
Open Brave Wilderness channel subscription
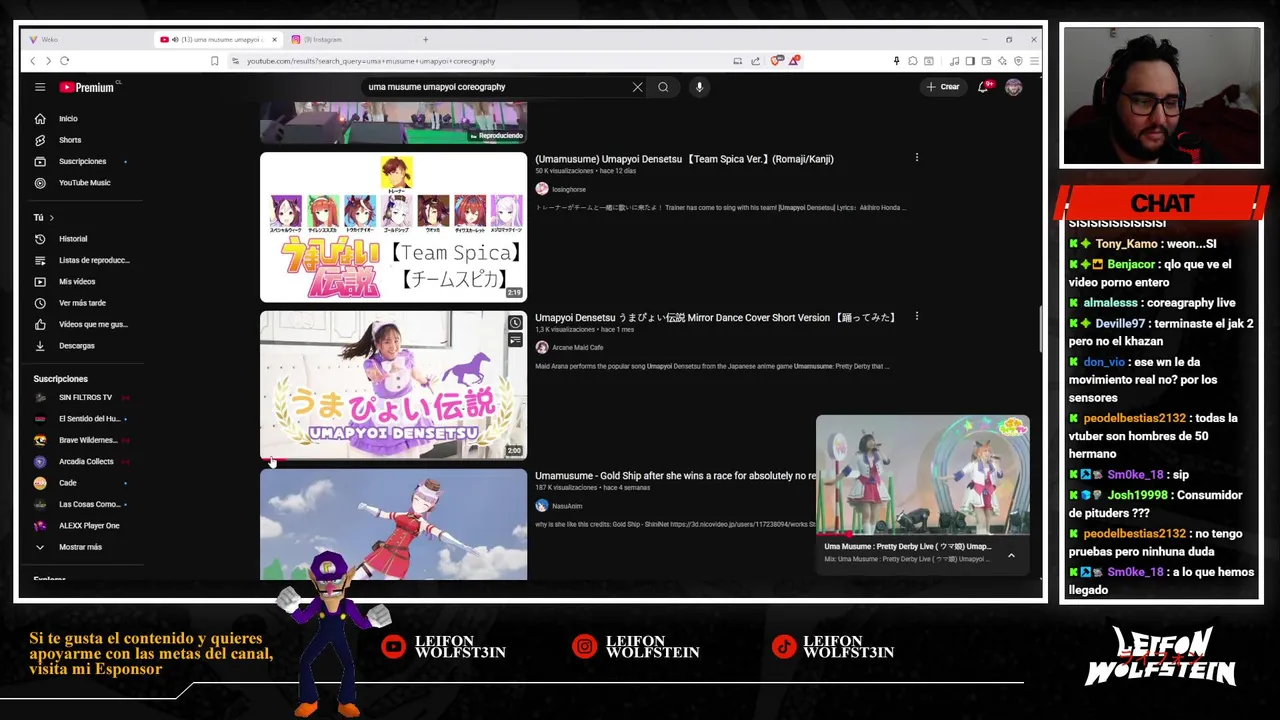point(88,440)
